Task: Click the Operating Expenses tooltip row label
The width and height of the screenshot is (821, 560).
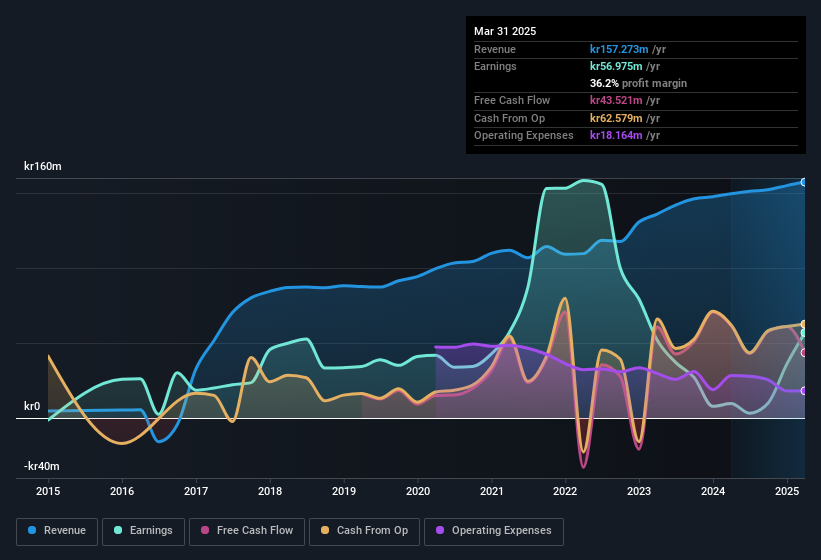Action: tap(524, 136)
